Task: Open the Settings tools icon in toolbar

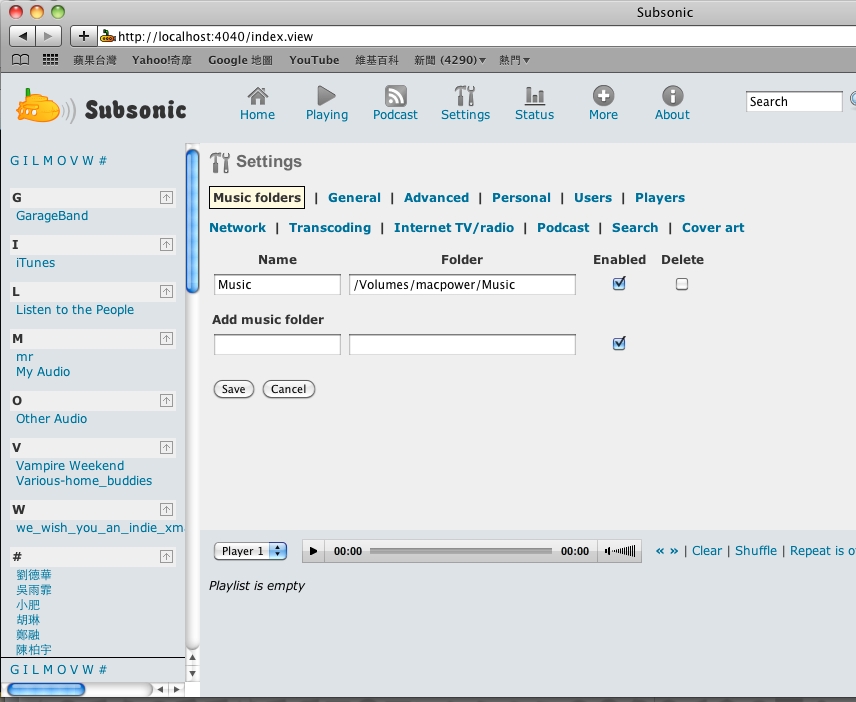Action: (465, 96)
